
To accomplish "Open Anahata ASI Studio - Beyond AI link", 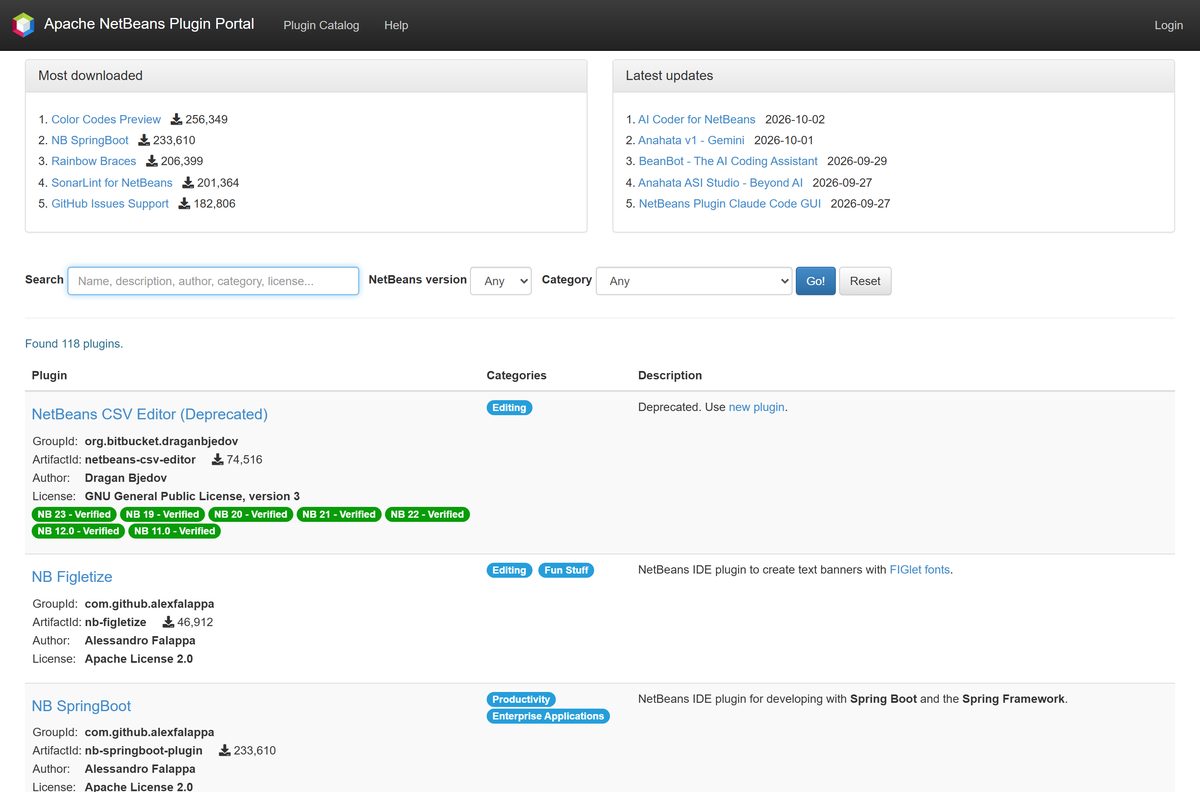I will click(x=720, y=183).
